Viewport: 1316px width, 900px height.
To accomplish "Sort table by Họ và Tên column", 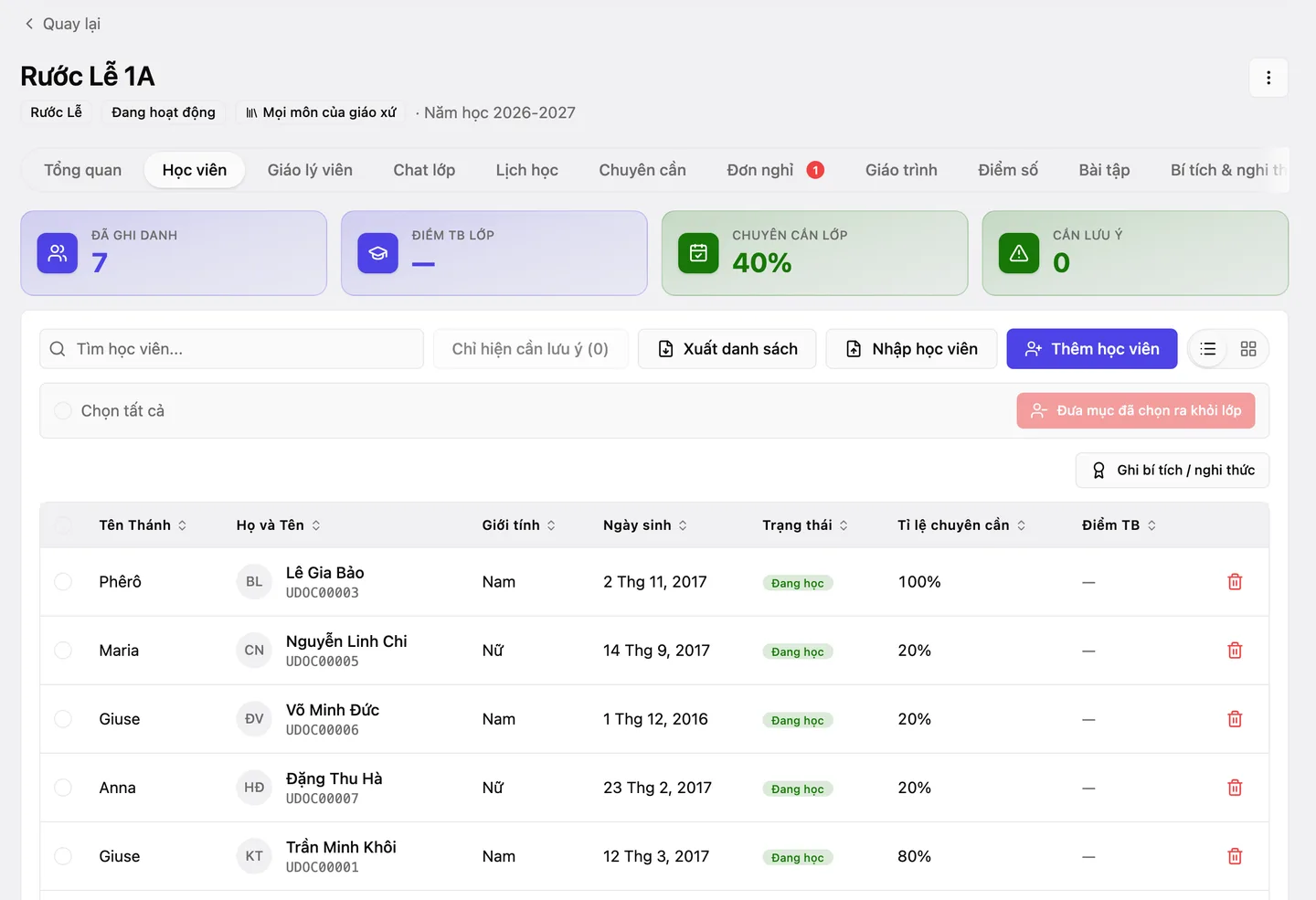I will (x=279, y=525).
